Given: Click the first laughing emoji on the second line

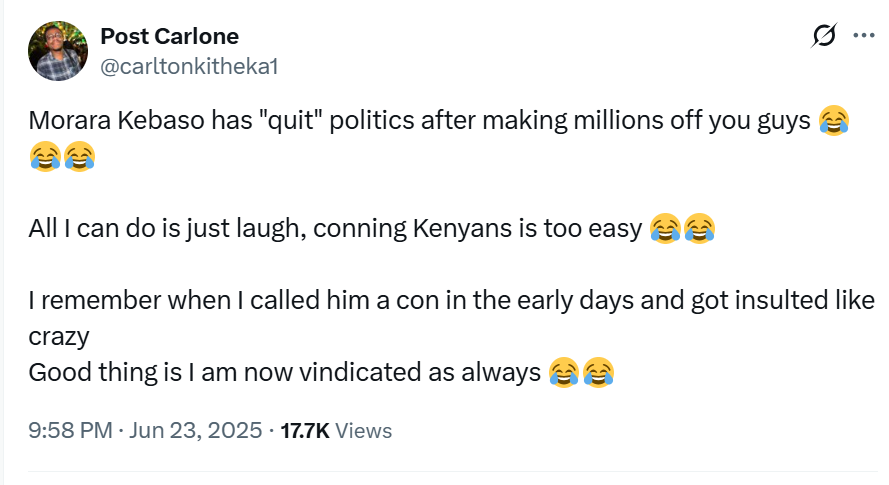Looking at the screenshot, I should click(x=45, y=156).
